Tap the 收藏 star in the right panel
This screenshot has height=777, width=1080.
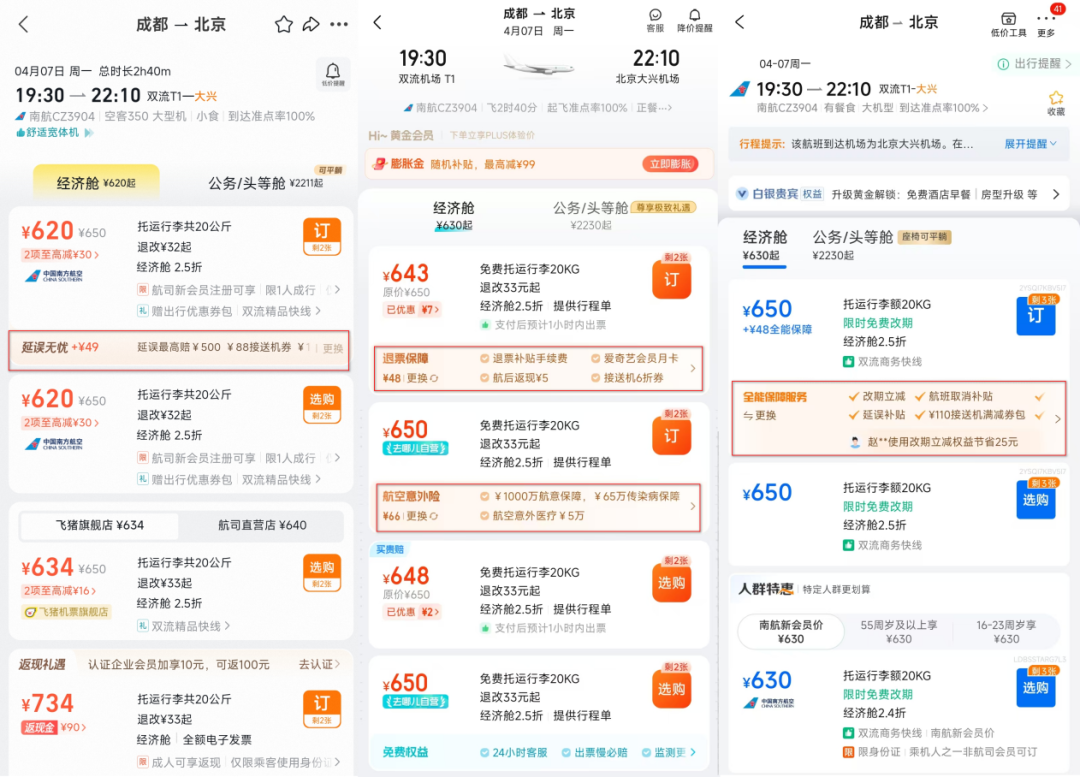click(1056, 103)
